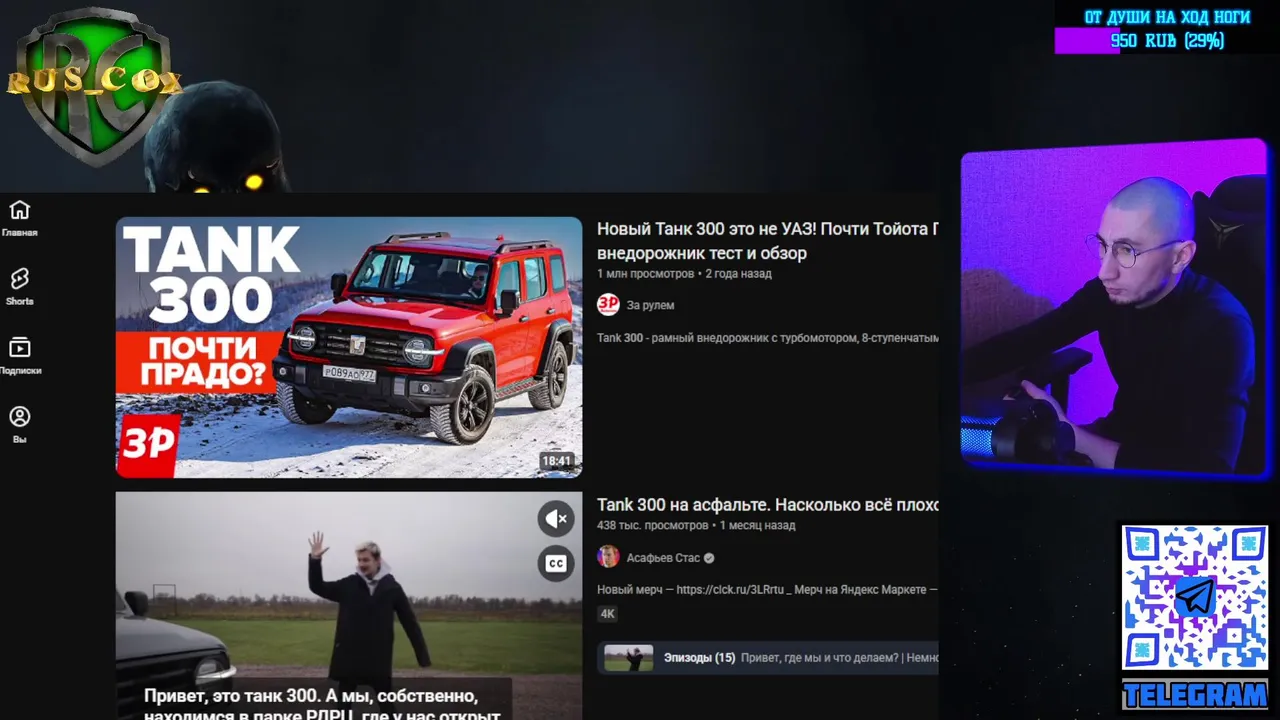Open video title Новый Танк 300 это не УАЗ

pyautogui.click(x=767, y=241)
